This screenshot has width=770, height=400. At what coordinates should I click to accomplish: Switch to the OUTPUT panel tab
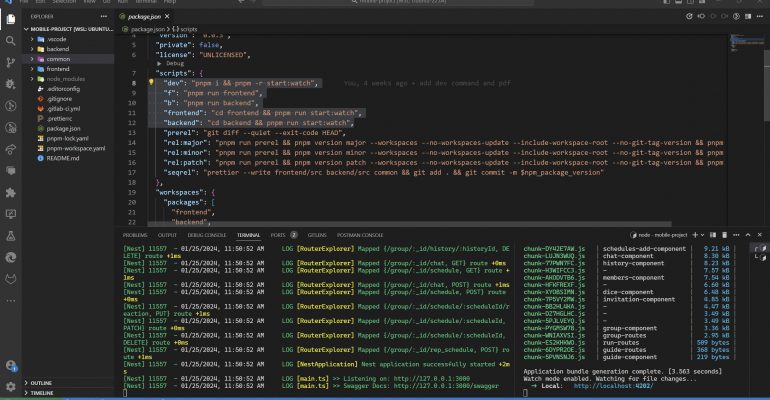click(x=167, y=235)
